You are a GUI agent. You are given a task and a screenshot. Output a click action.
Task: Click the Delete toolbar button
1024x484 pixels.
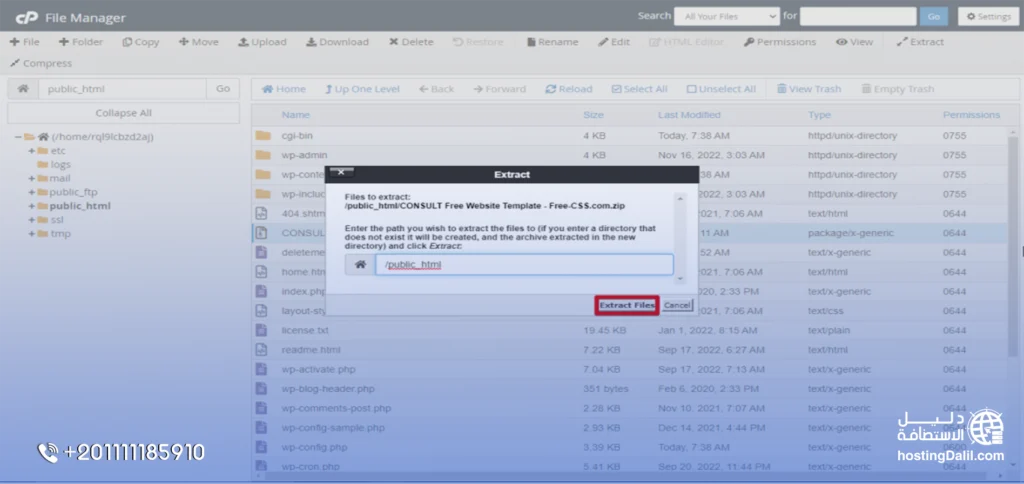point(411,42)
